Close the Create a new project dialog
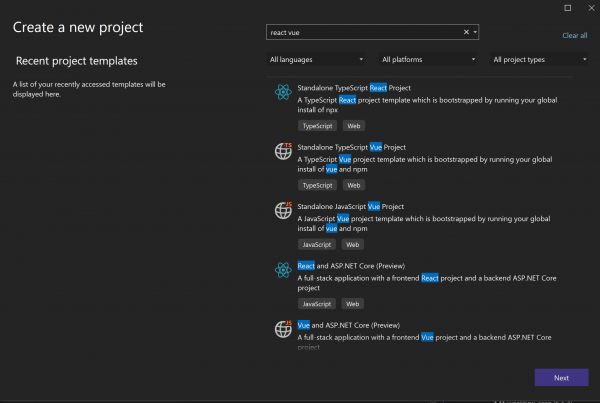The image size is (600, 403). 591,8
